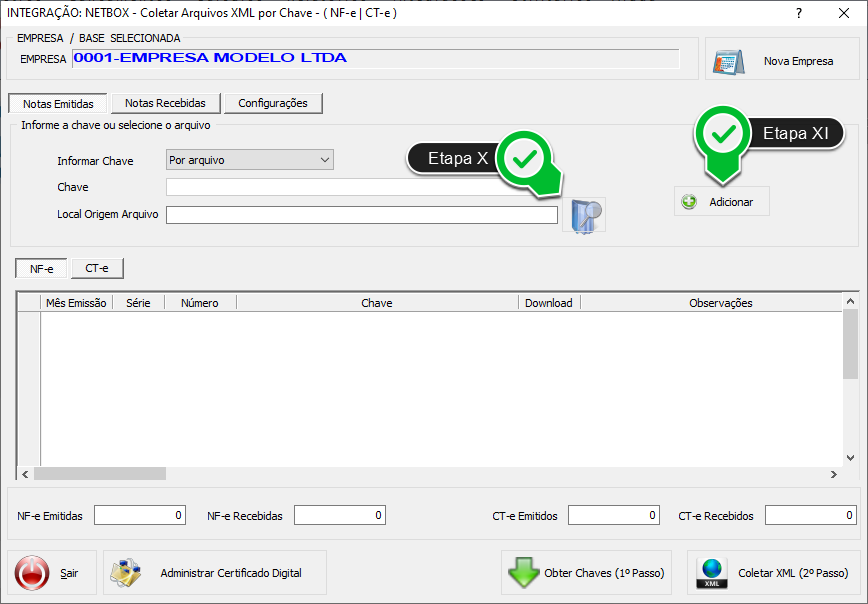Viewport: 868px width, 604px height.
Task: Click the Adicionar button label
Action: click(x=731, y=202)
